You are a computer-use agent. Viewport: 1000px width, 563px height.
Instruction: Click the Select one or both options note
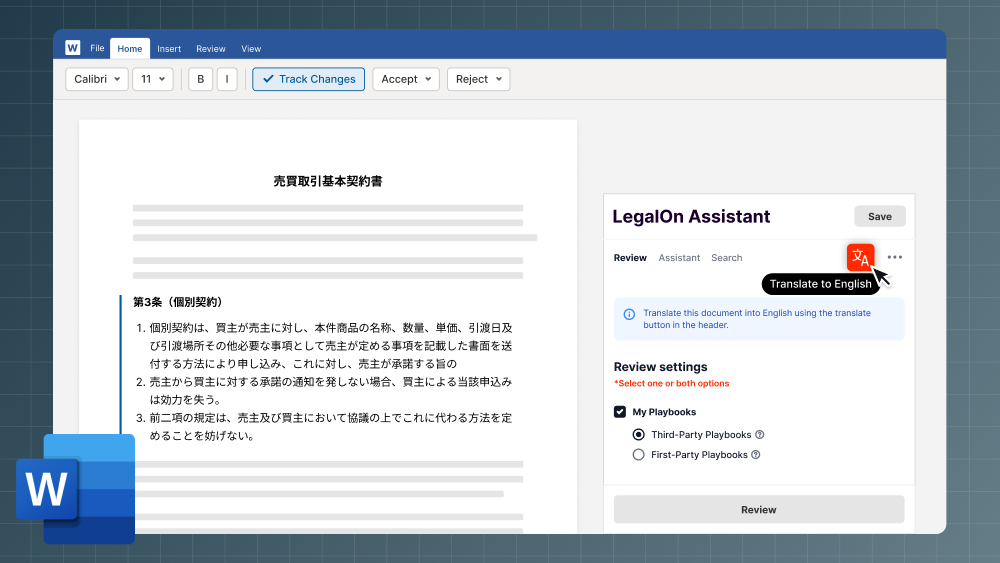pyautogui.click(x=672, y=383)
